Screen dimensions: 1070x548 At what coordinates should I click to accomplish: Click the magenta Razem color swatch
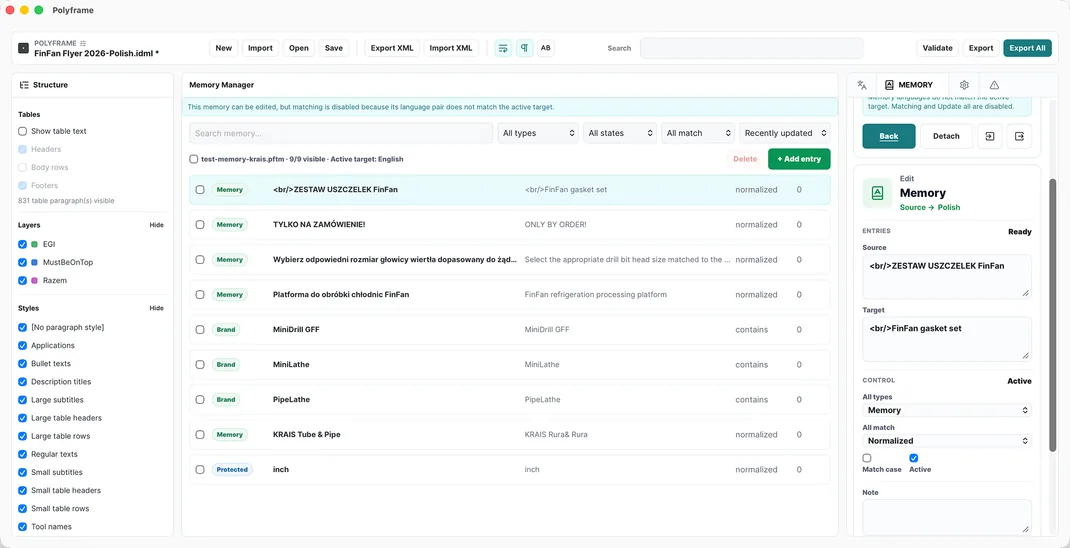pyautogui.click(x=35, y=280)
